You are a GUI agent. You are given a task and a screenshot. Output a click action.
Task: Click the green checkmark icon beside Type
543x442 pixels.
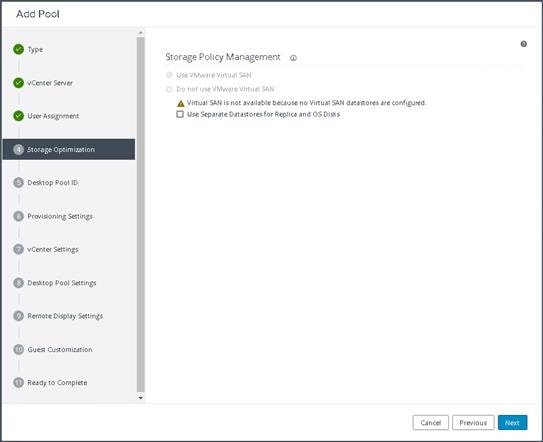point(18,50)
